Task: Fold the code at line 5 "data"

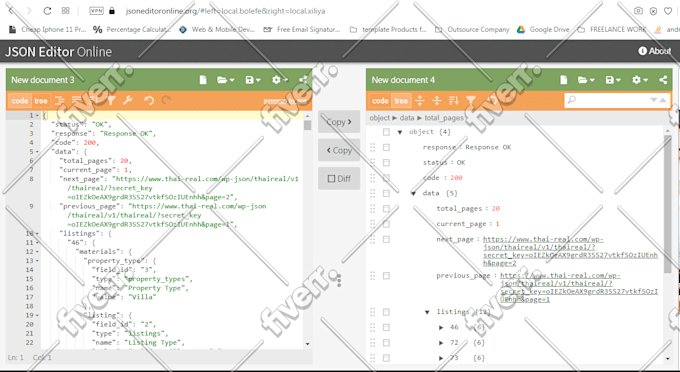Action: 37,152
